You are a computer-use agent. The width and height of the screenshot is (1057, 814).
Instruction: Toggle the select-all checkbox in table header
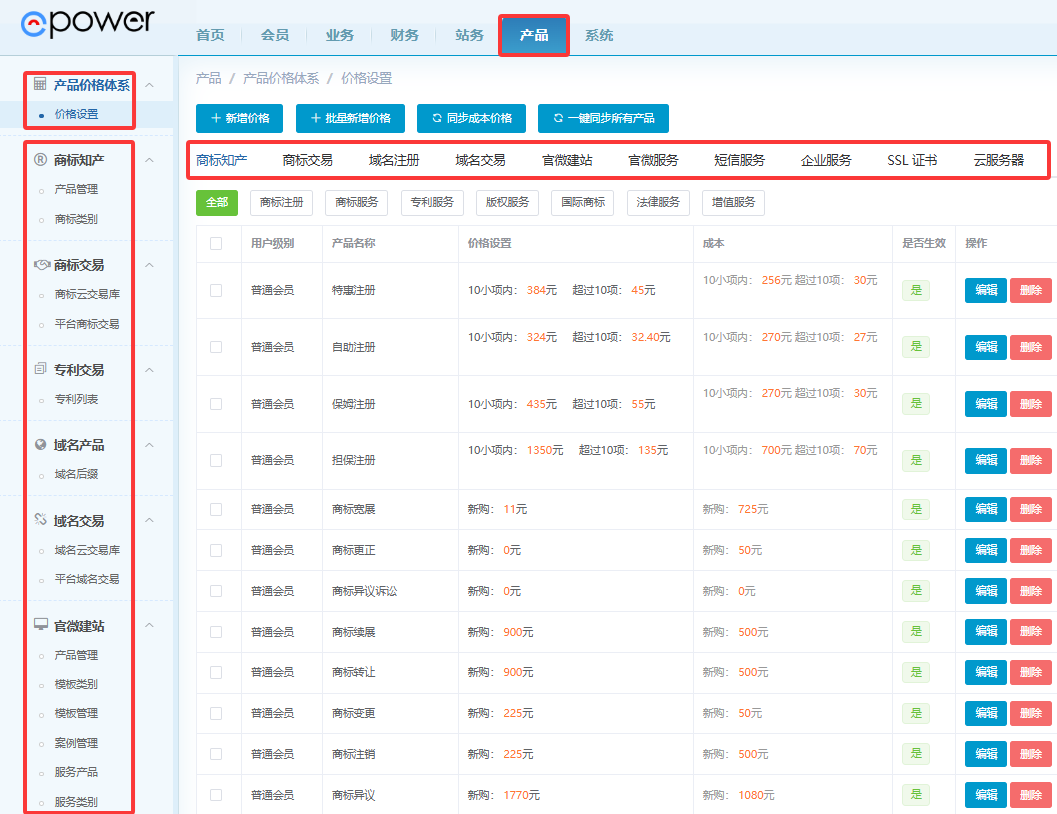(x=216, y=243)
